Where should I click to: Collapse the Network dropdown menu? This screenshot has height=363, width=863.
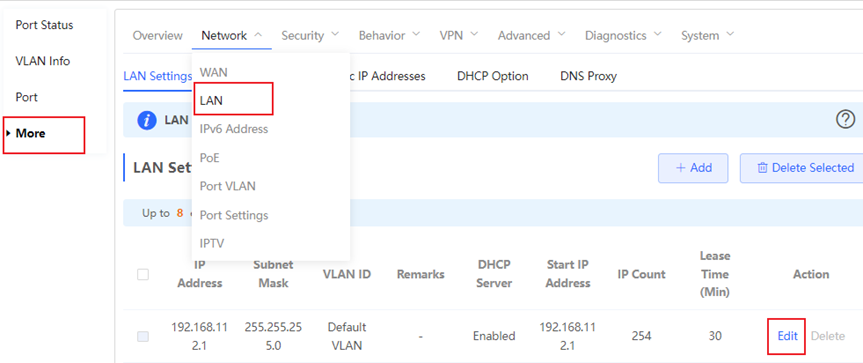click(232, 36)
